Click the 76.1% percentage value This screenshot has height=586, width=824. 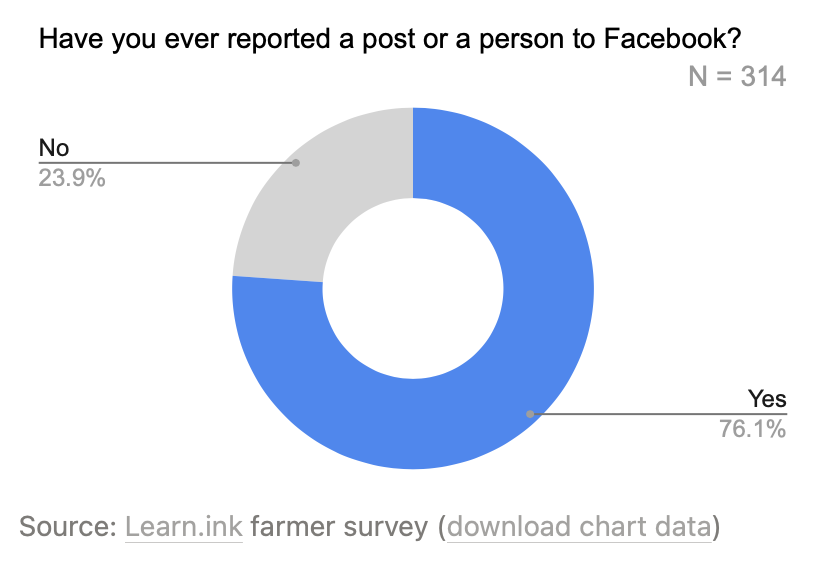(x=753, y=429)
